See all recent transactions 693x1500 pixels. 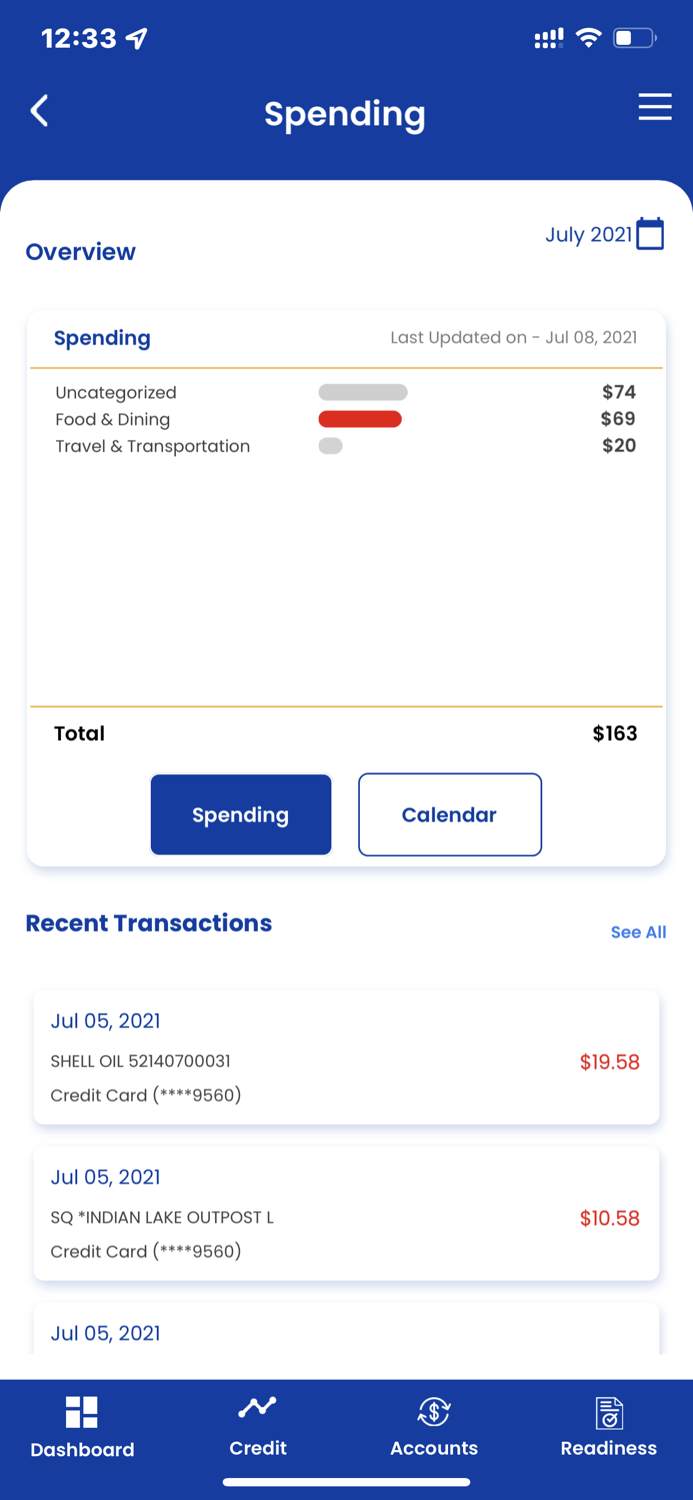tap(638, 932)
